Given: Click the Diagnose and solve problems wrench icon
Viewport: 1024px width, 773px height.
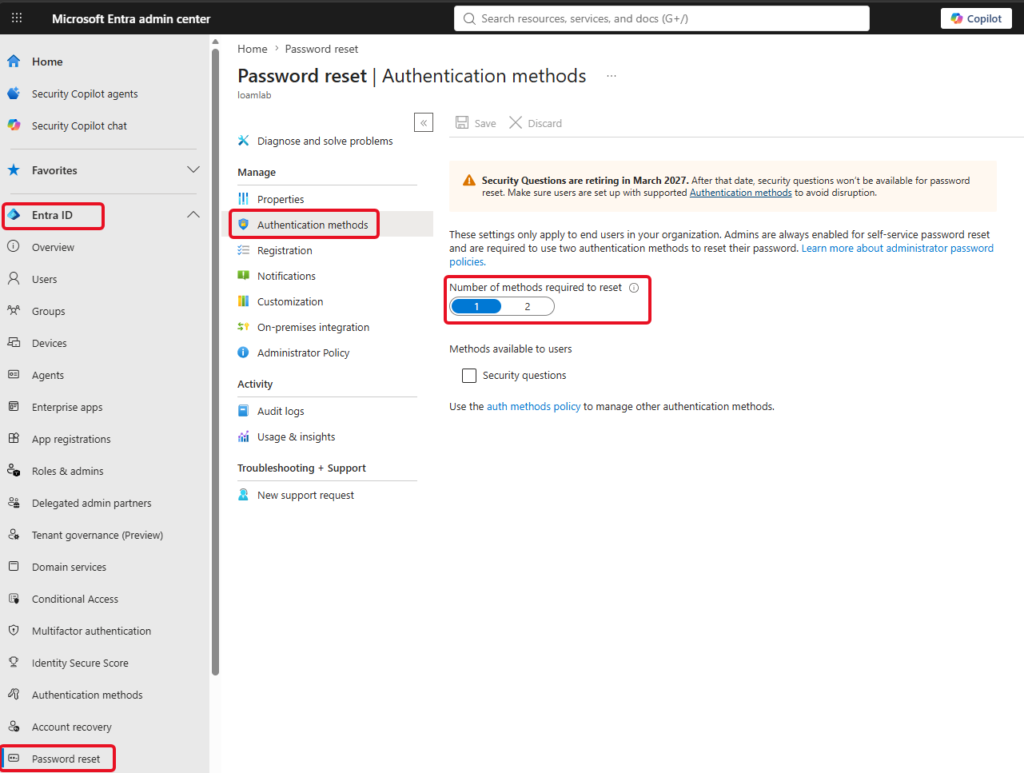Looking at the screenshot, I should [x=244, y=140].
